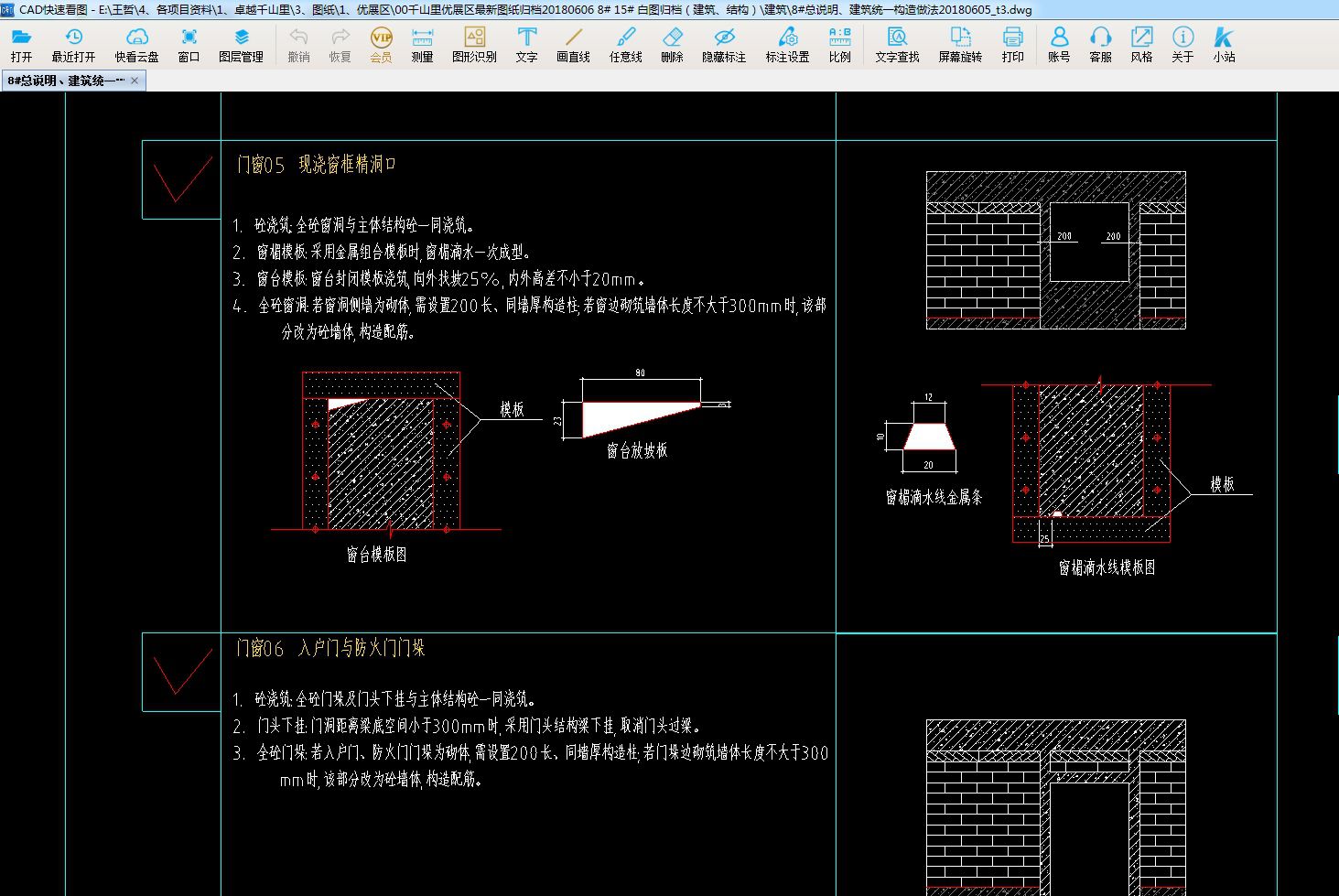Rotate the view with 屏幕旋转
Viewport: 1339px width, 896px height.
(x=960, y=45)
